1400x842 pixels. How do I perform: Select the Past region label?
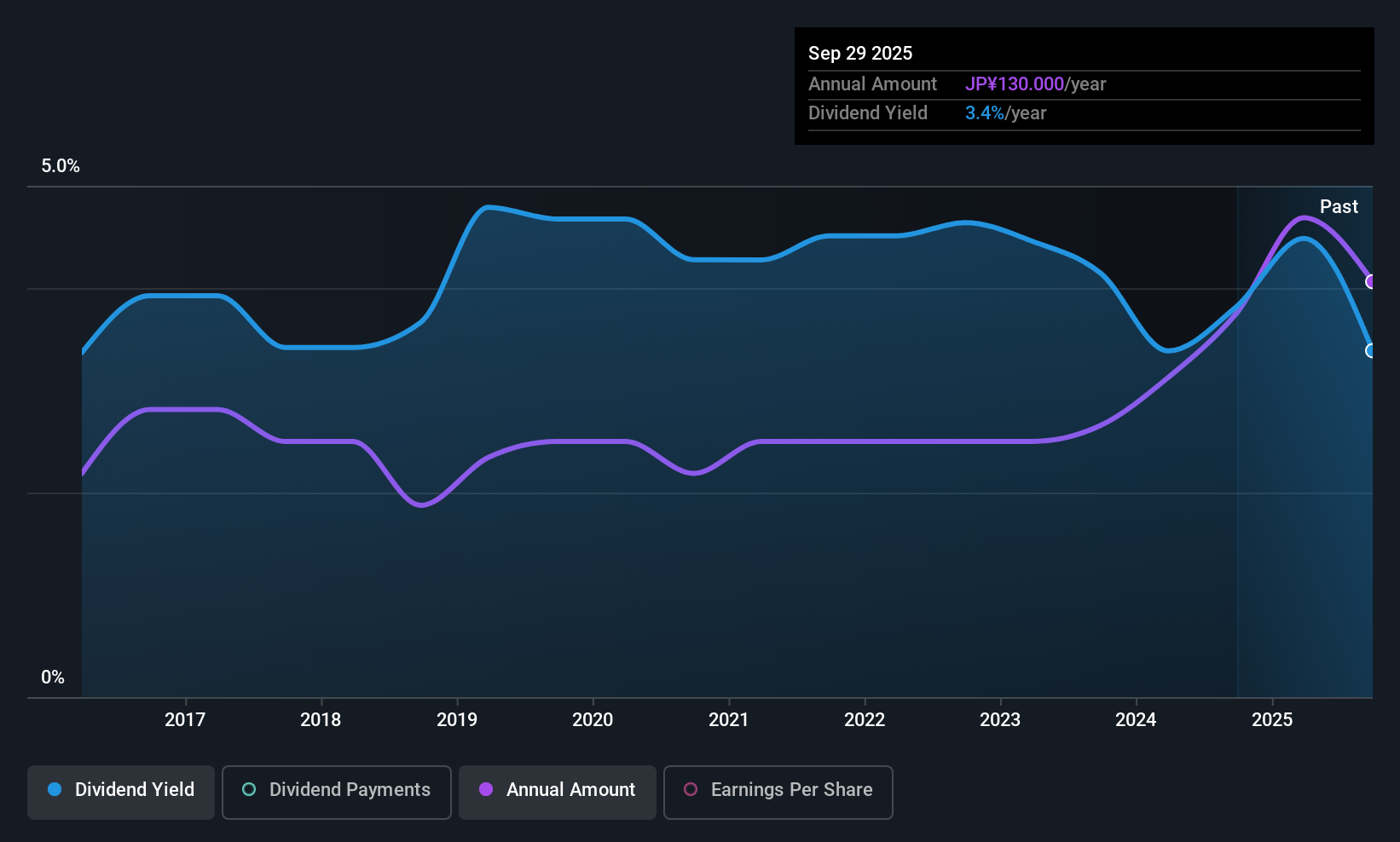click(1339, 206)
